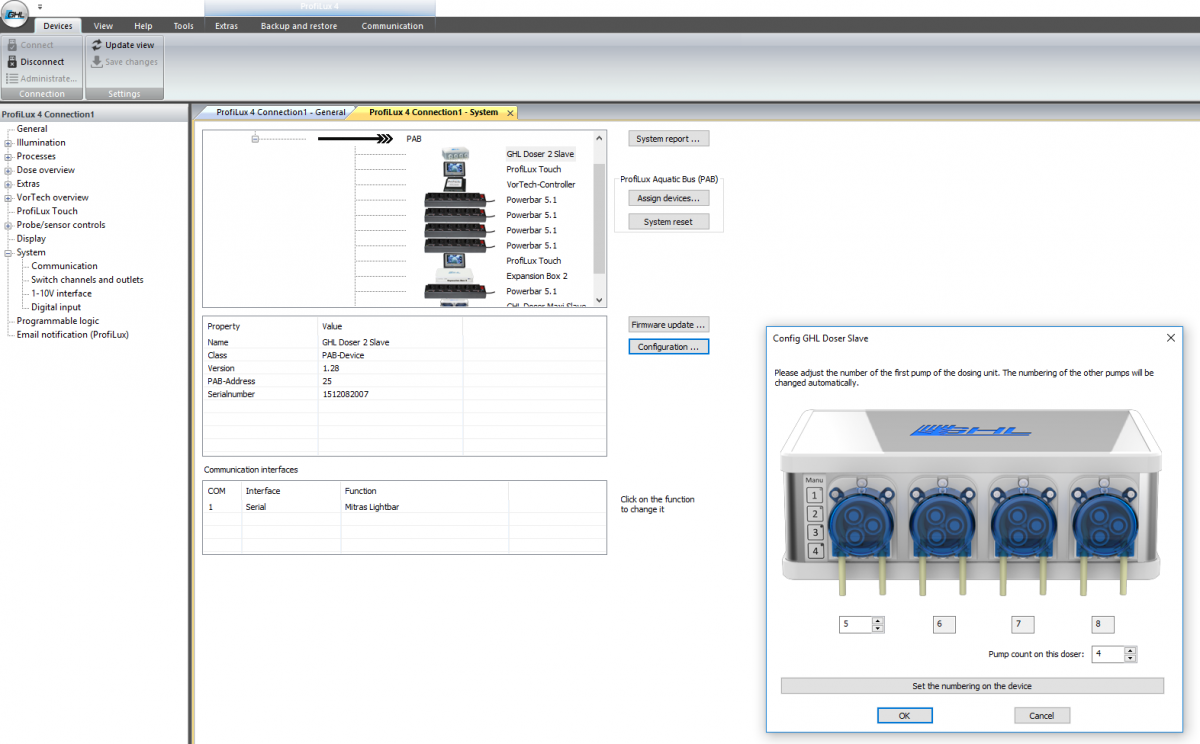Click the System report button
This screenshot has height=744, width=1200.
[669, 139]
